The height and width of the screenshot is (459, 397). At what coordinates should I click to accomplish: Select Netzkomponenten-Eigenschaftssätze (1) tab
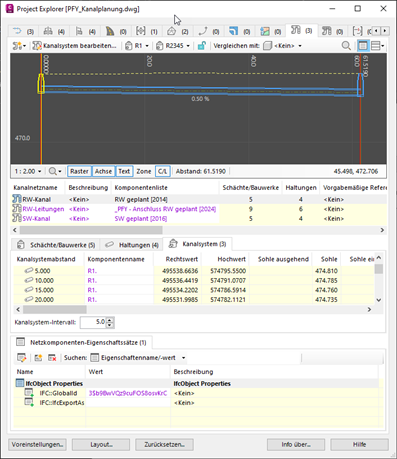click(82, 342)
